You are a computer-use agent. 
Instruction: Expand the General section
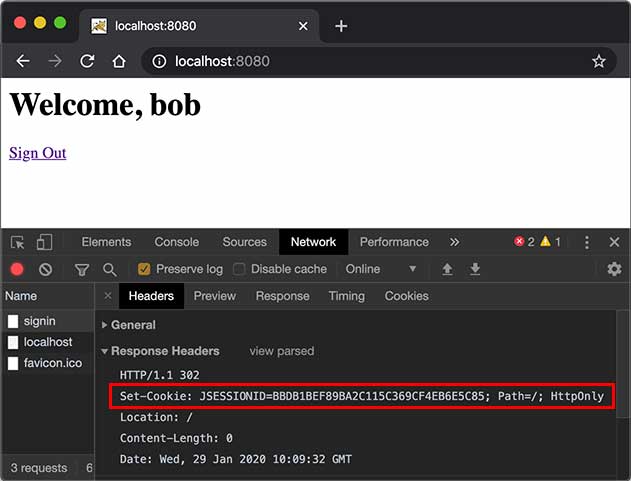tap(133, 325)
